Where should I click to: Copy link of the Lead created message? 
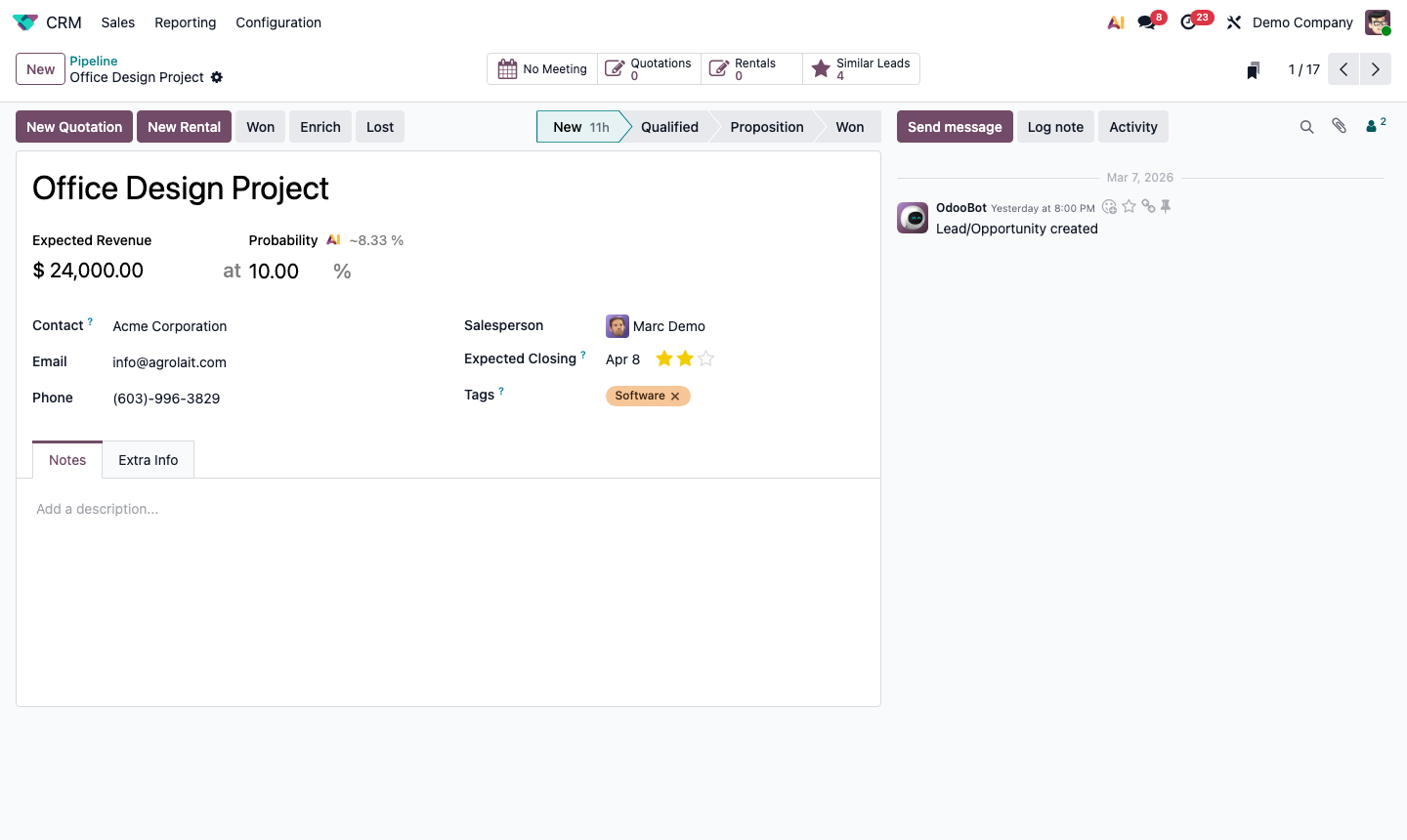(1148, 206)
